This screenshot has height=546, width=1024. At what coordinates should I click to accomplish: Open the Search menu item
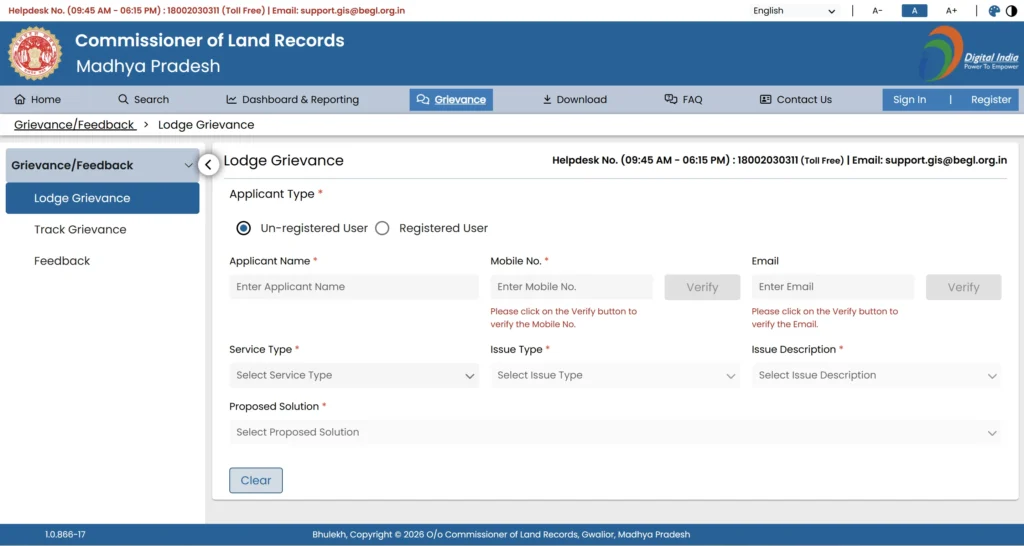(143, 100)
